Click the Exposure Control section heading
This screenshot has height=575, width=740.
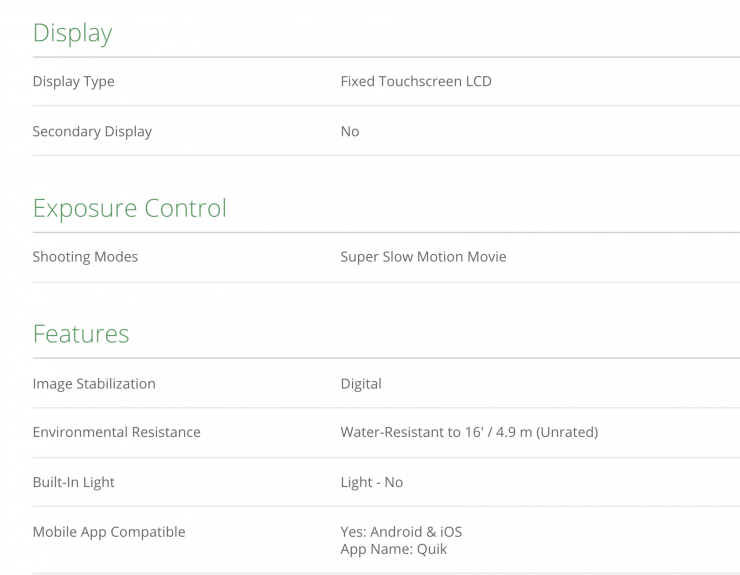[x=129, y=208]
